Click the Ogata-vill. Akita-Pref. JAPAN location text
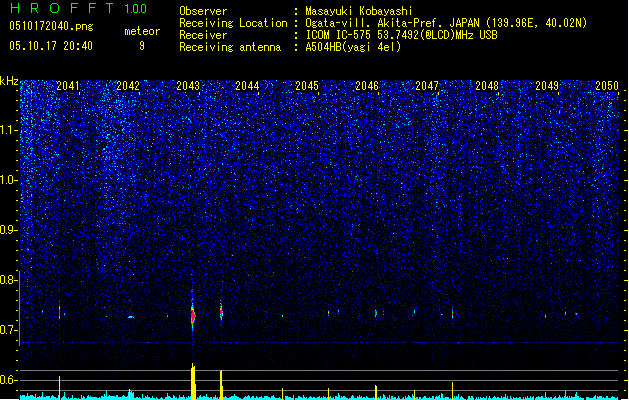 click(x=446, y=23)
